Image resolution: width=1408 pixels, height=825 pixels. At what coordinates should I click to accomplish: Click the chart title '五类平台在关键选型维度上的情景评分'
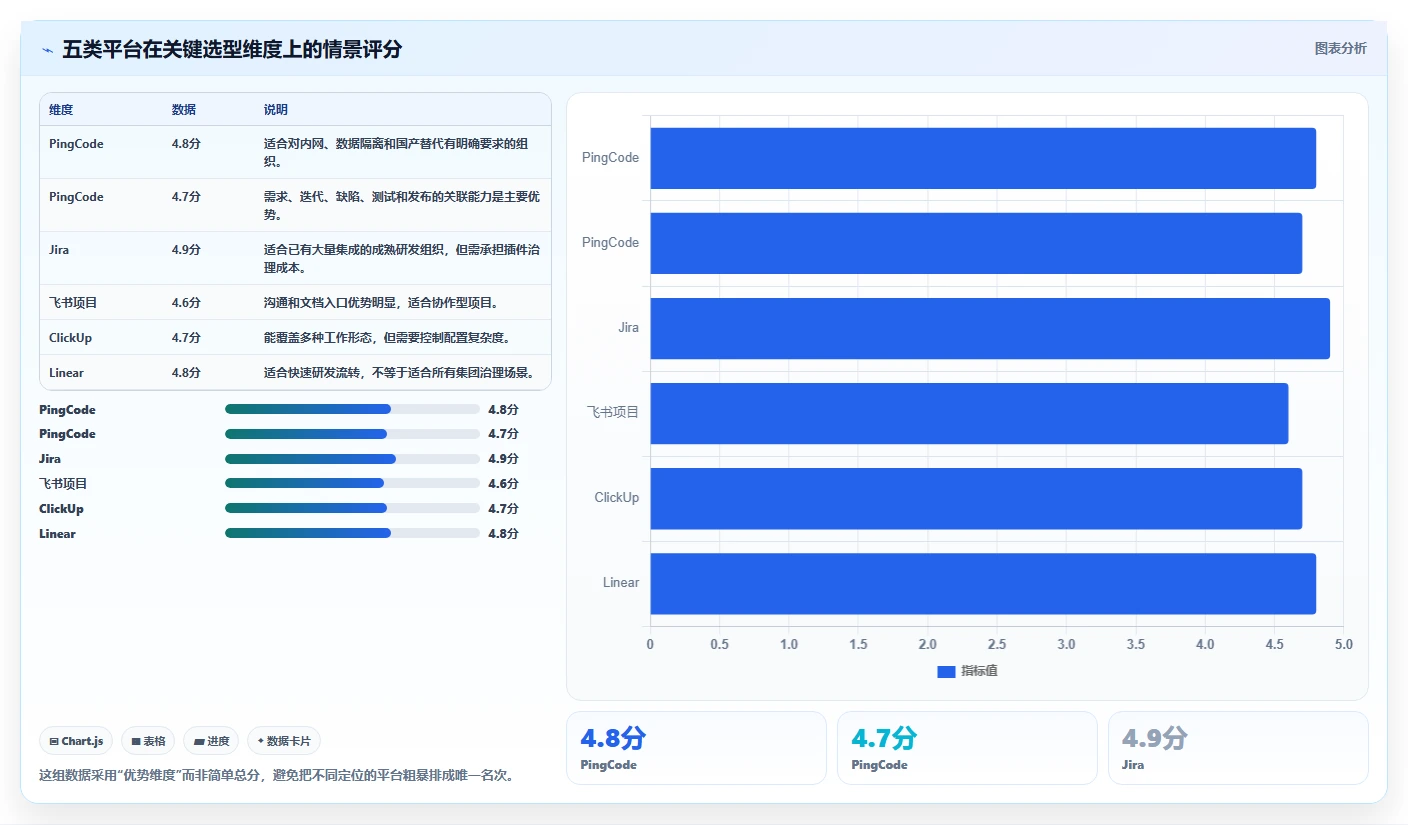[x=232, y=49]
